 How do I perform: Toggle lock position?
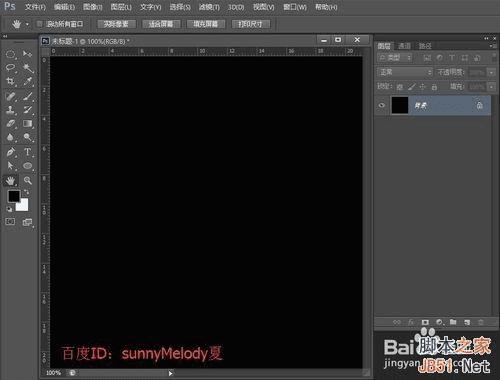coord(423,87)
